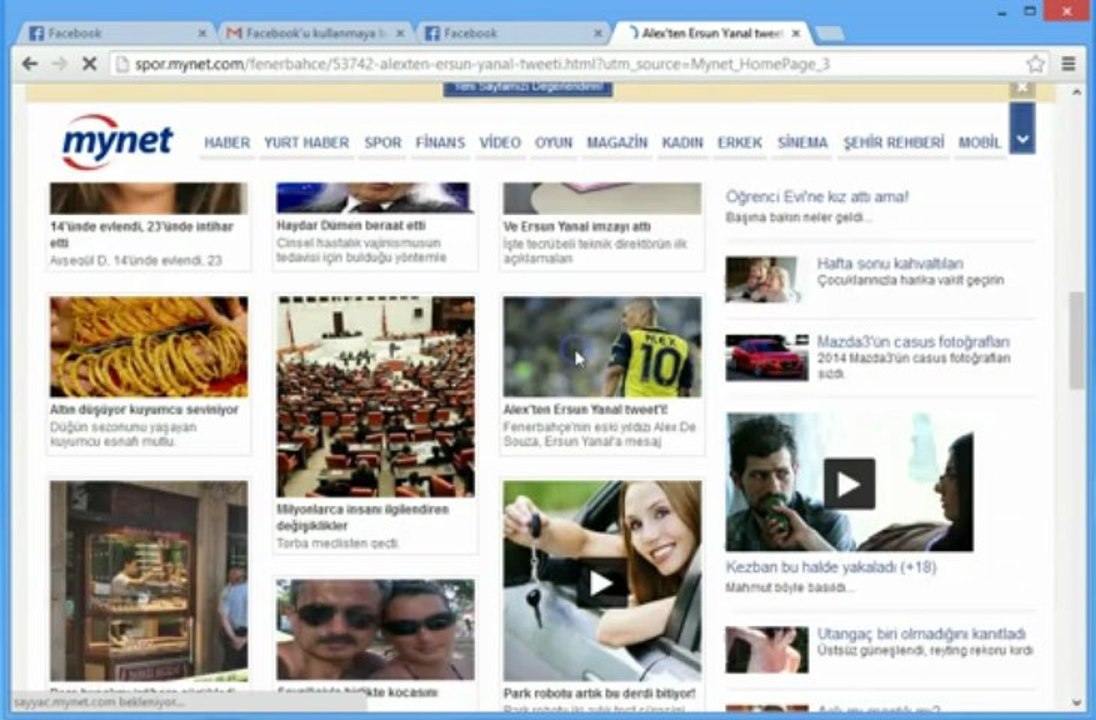Bookmark this page with the star icon
This screenshot has height=720, width=1096.
[x=1035, y=64]
